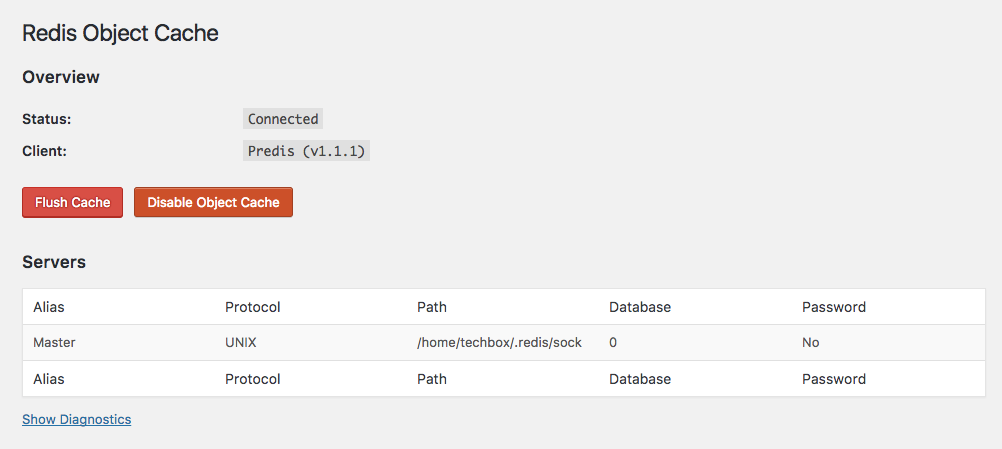1002x449 pixels.
Task: Select the Connected status value
Action: coord(283,119)
